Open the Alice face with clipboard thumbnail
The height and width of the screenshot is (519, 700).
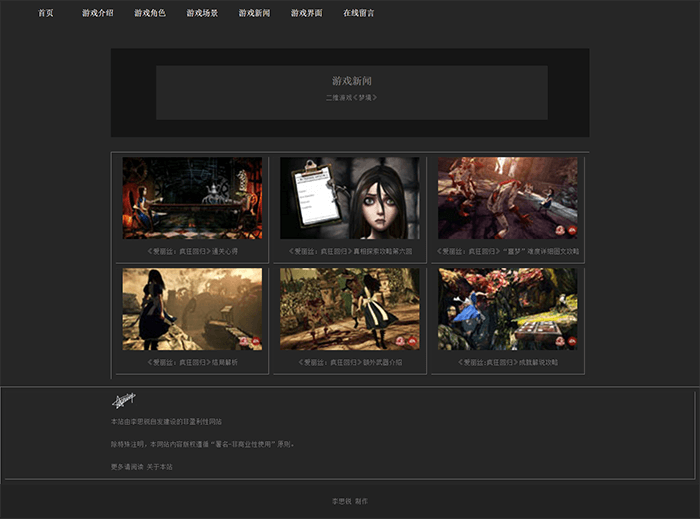click(350, 198)
